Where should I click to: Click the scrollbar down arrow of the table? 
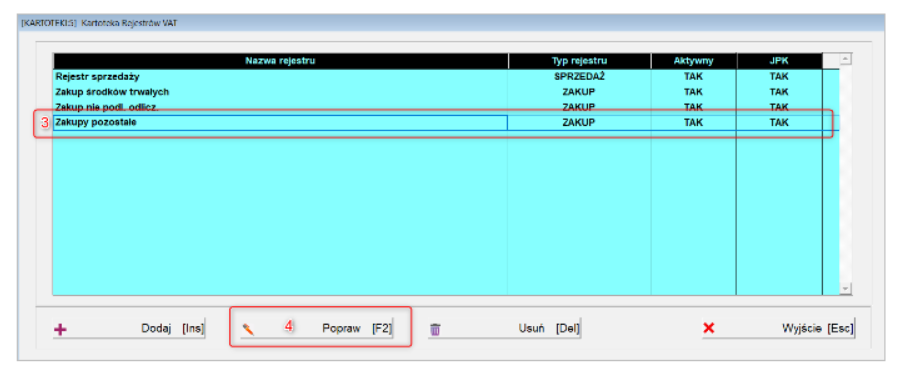pos(845,289)
